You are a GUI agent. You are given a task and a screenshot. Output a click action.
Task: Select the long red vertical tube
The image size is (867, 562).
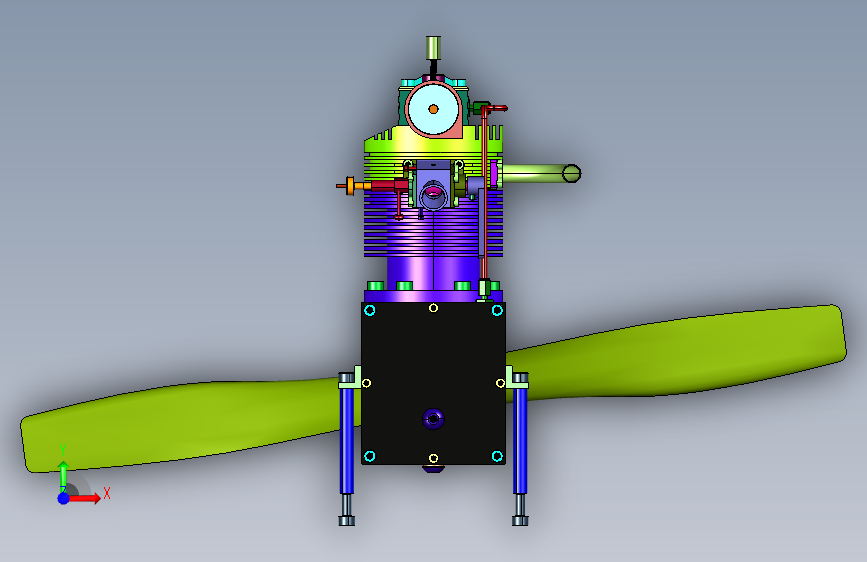point(484,194)
